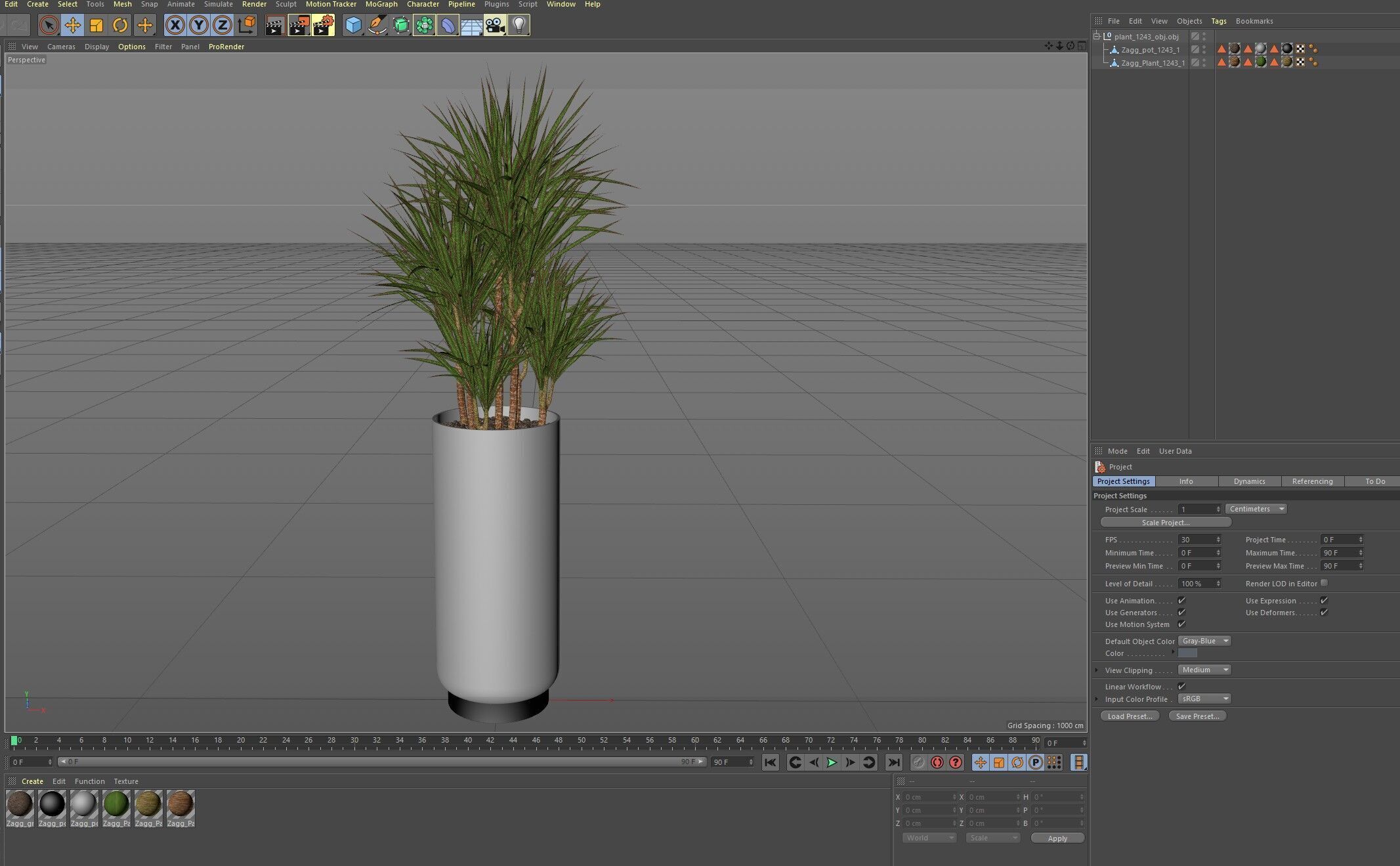The image size is (1400, 866).
Task: Toggle Use Generators checkbox
Action: coord(1181,612)
